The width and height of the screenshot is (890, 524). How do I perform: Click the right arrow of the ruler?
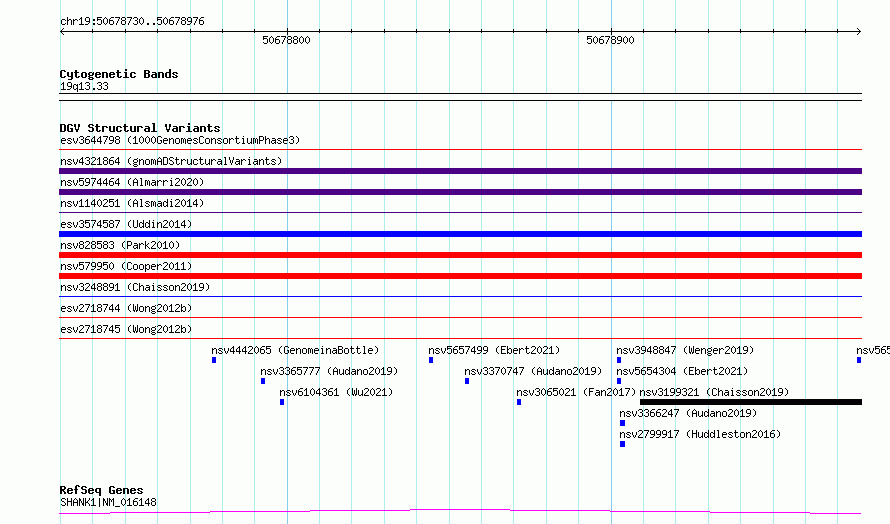[x=859, y=32]
